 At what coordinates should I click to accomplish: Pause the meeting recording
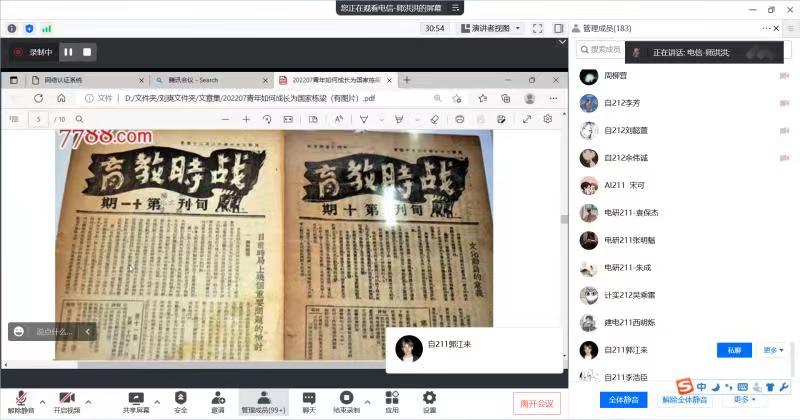tap(69, 51)
